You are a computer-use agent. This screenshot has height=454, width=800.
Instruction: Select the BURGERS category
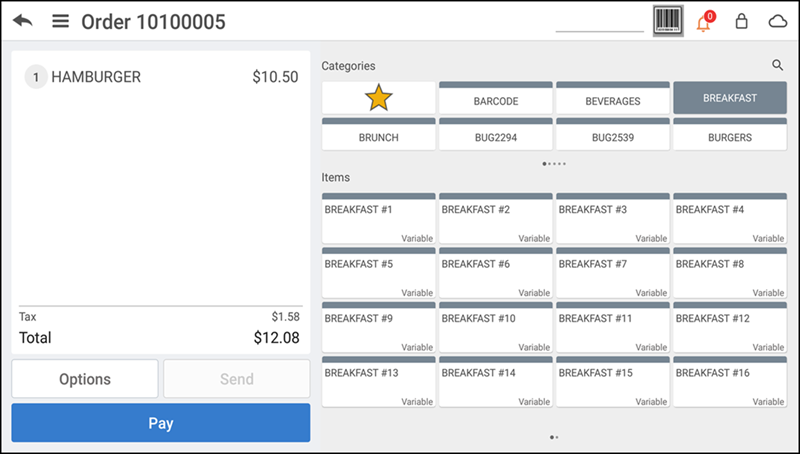(730, 134)
